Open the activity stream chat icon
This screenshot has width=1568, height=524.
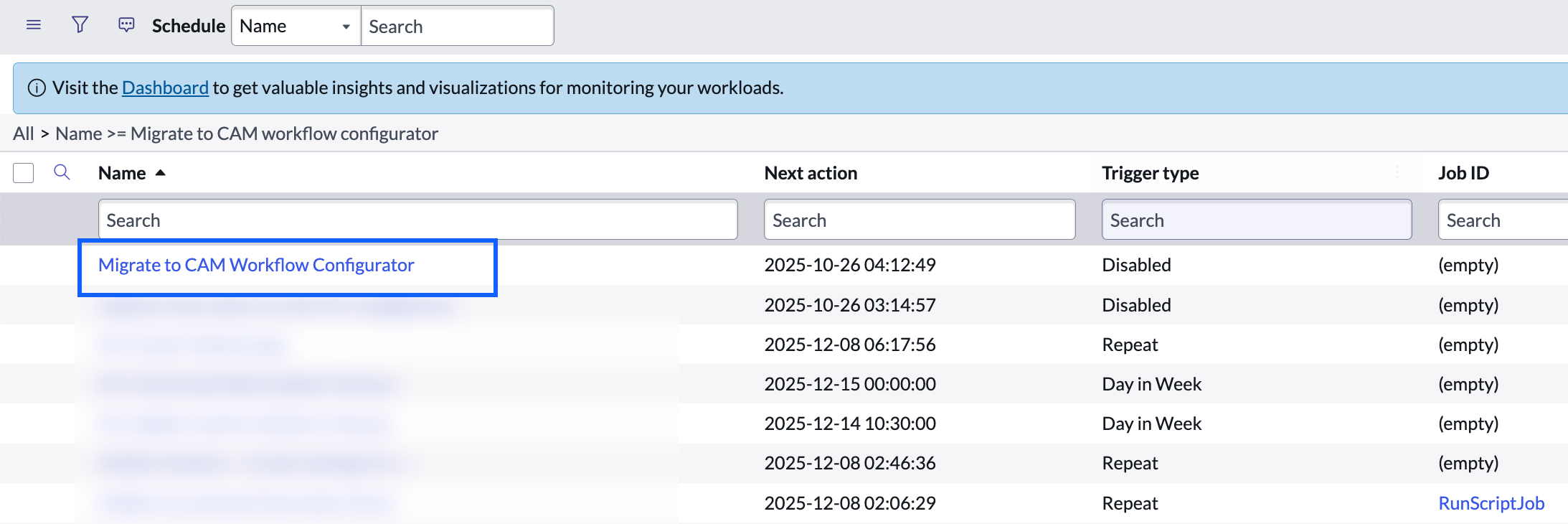click(x=126, y=25)
